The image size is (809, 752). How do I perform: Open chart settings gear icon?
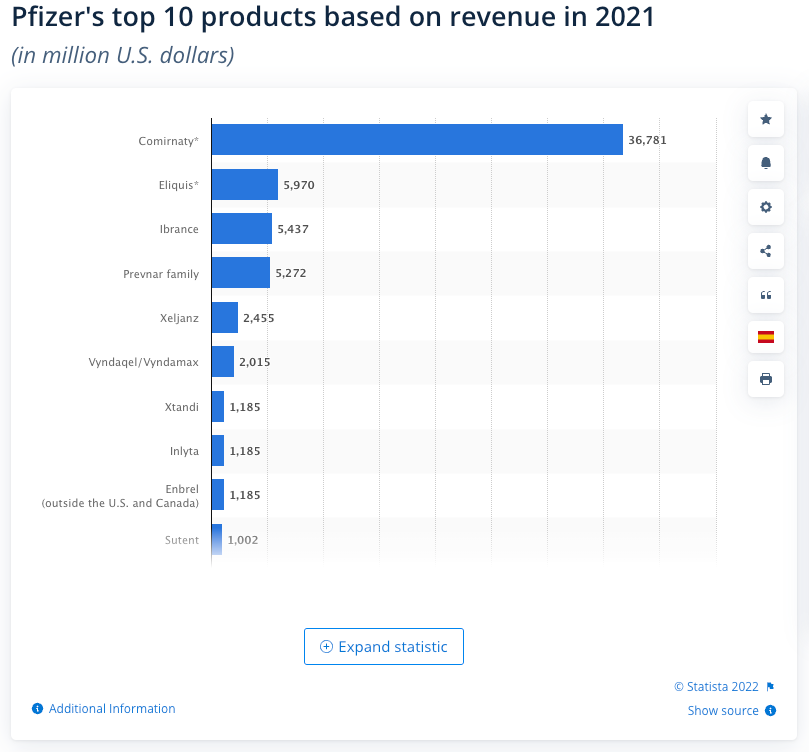tap(766, 207)
